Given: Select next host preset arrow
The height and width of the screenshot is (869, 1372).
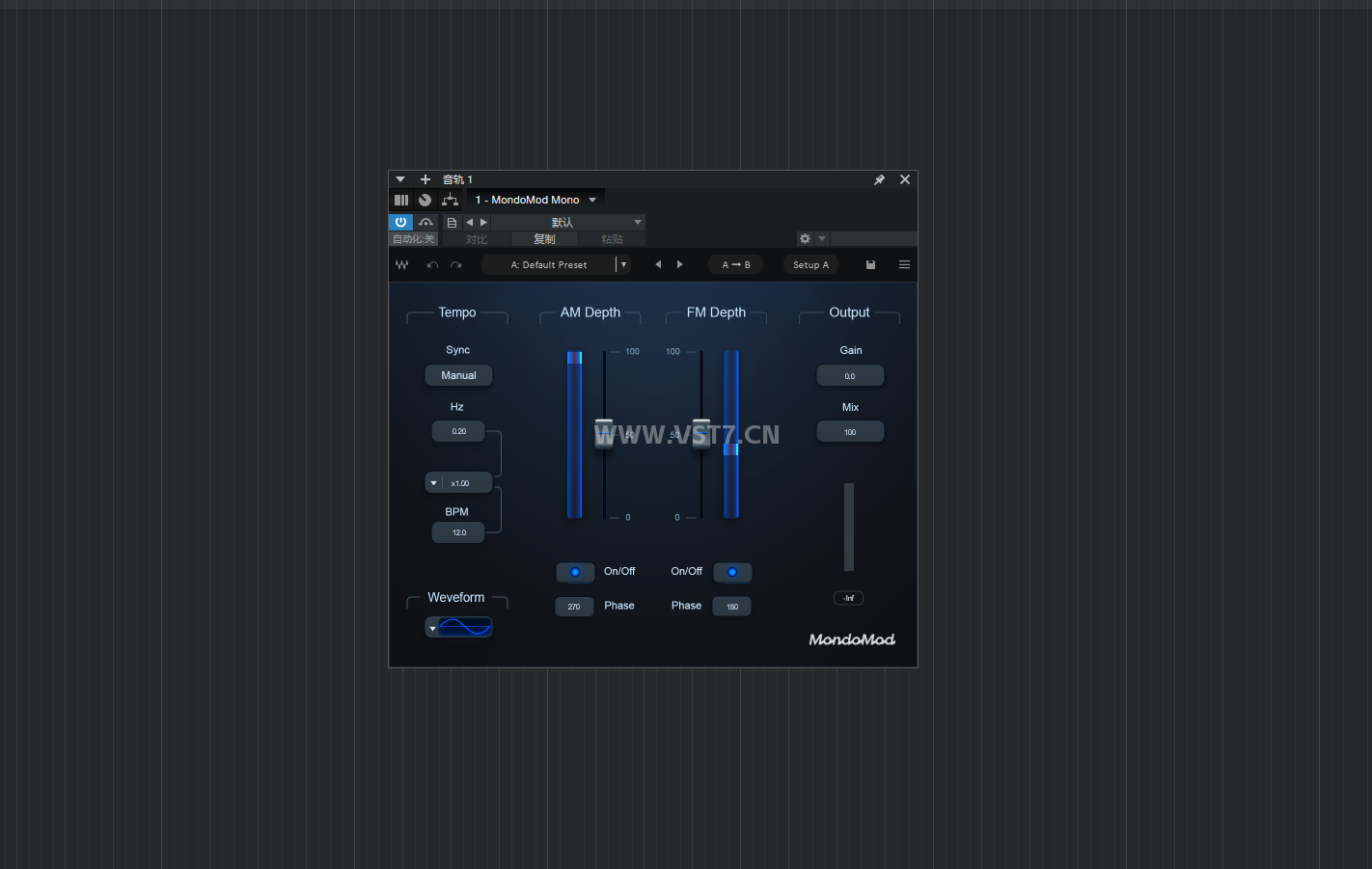Looking at the screenshot, I should click(483, 222).
